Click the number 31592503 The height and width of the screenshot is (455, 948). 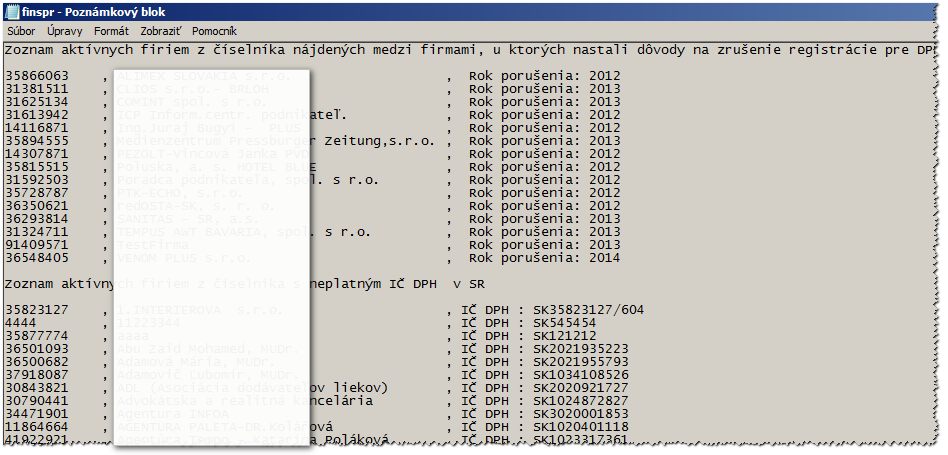pyautogui.click(x=37, y=180)
